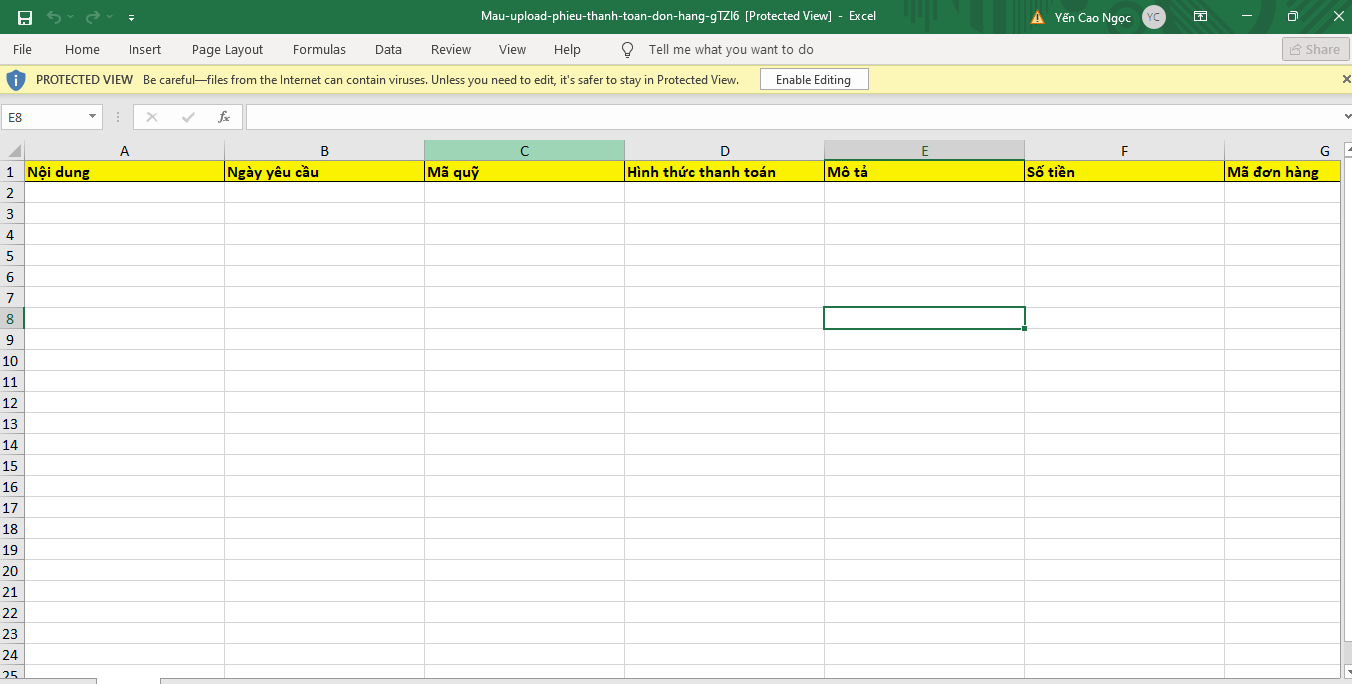Close the Protected View message bar

click(1345, 79)
